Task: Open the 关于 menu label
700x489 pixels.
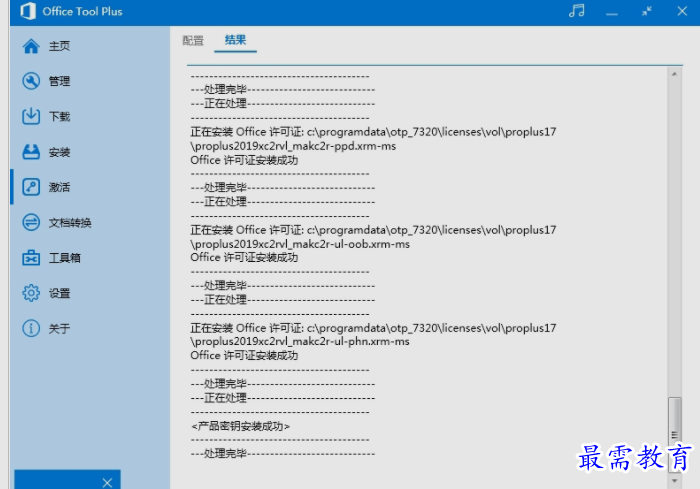Action: 59,329
